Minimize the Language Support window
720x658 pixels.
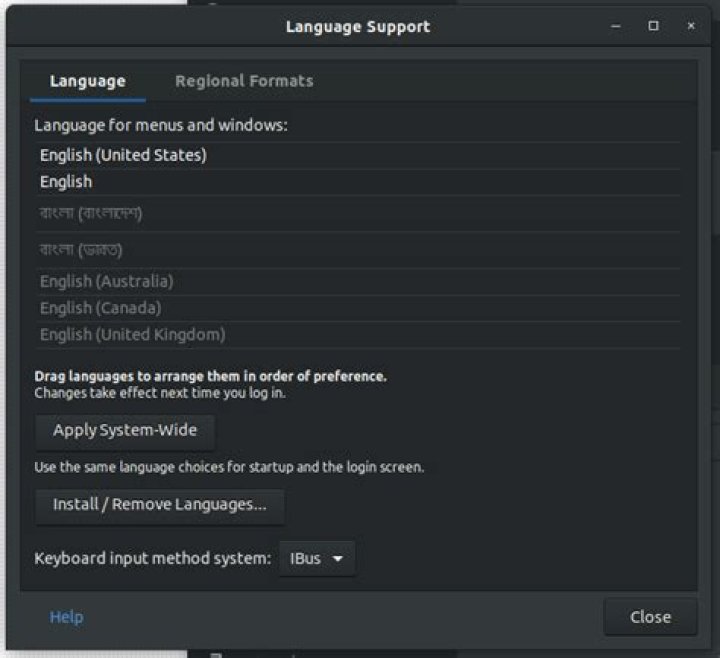pos(616,26)
